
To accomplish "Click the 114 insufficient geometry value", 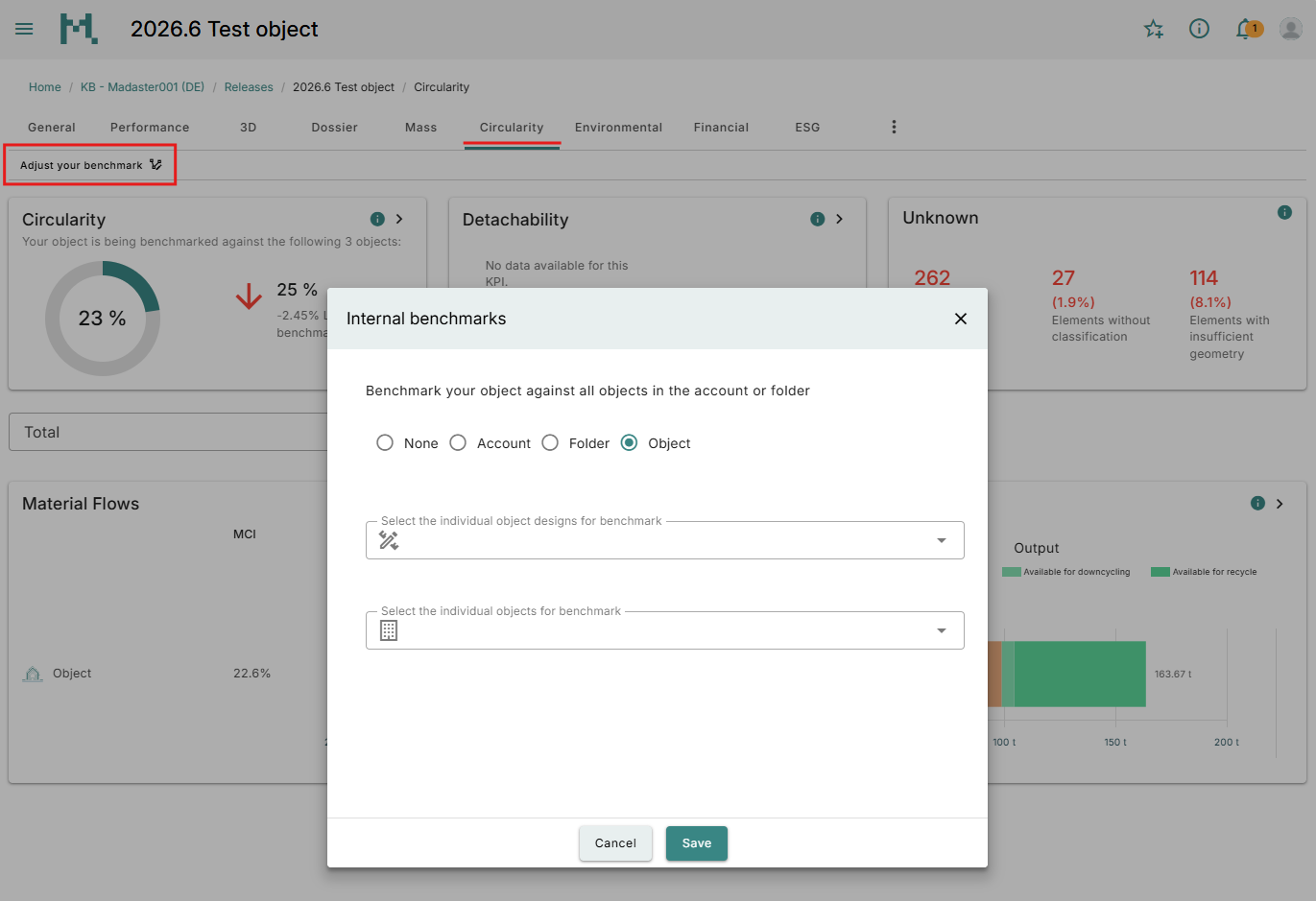I will pyautogui.click(x=1204, y=278).
